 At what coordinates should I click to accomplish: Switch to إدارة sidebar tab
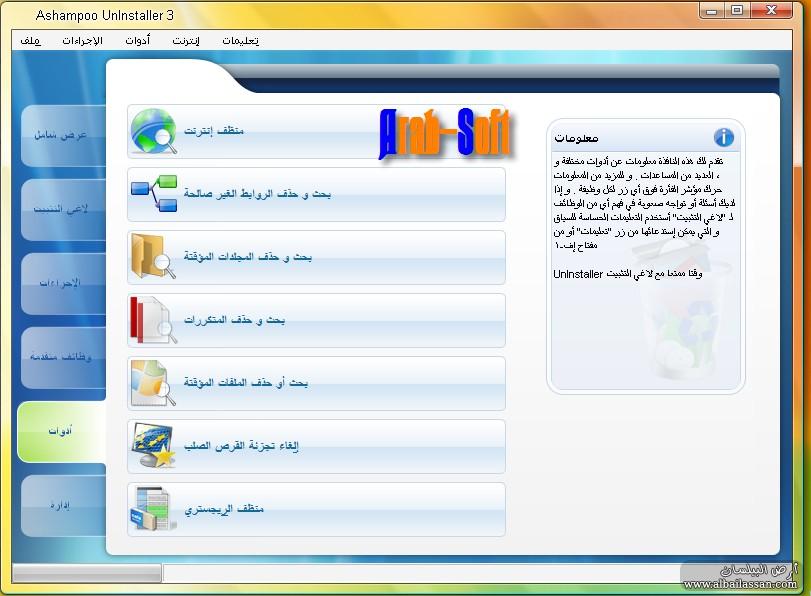point(63,505)
